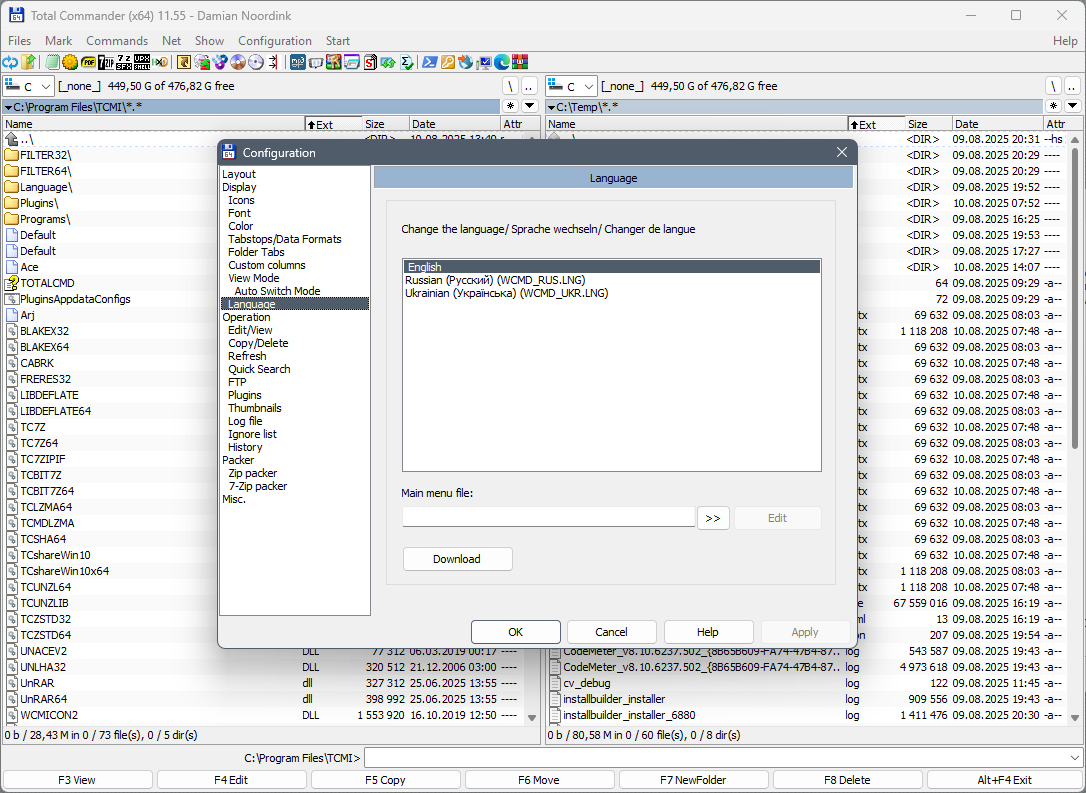Click the Main menu file input field
The width and height of the screenshot is (1086, 793).
tap(549, 517)
